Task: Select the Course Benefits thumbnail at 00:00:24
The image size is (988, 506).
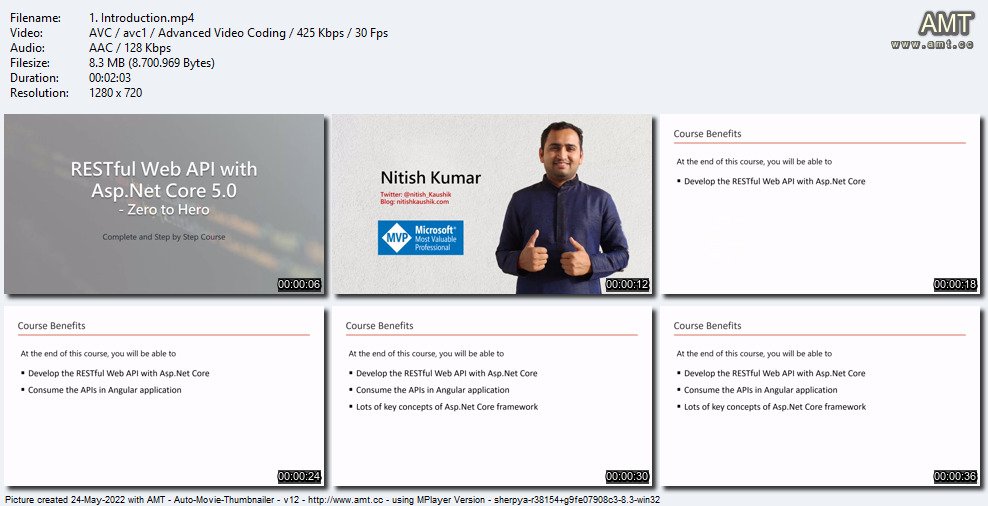Action: [x=164, y=396]
